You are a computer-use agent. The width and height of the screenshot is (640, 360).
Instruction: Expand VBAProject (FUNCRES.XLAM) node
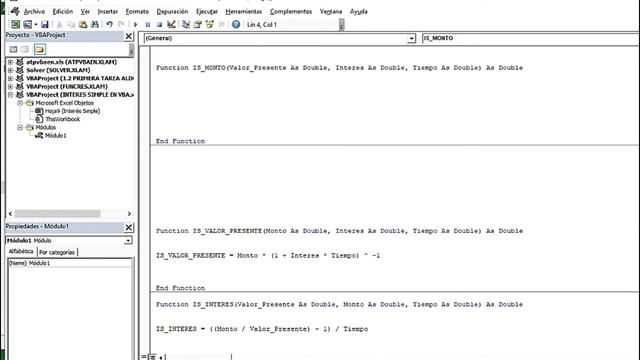[x=11, y=87]
